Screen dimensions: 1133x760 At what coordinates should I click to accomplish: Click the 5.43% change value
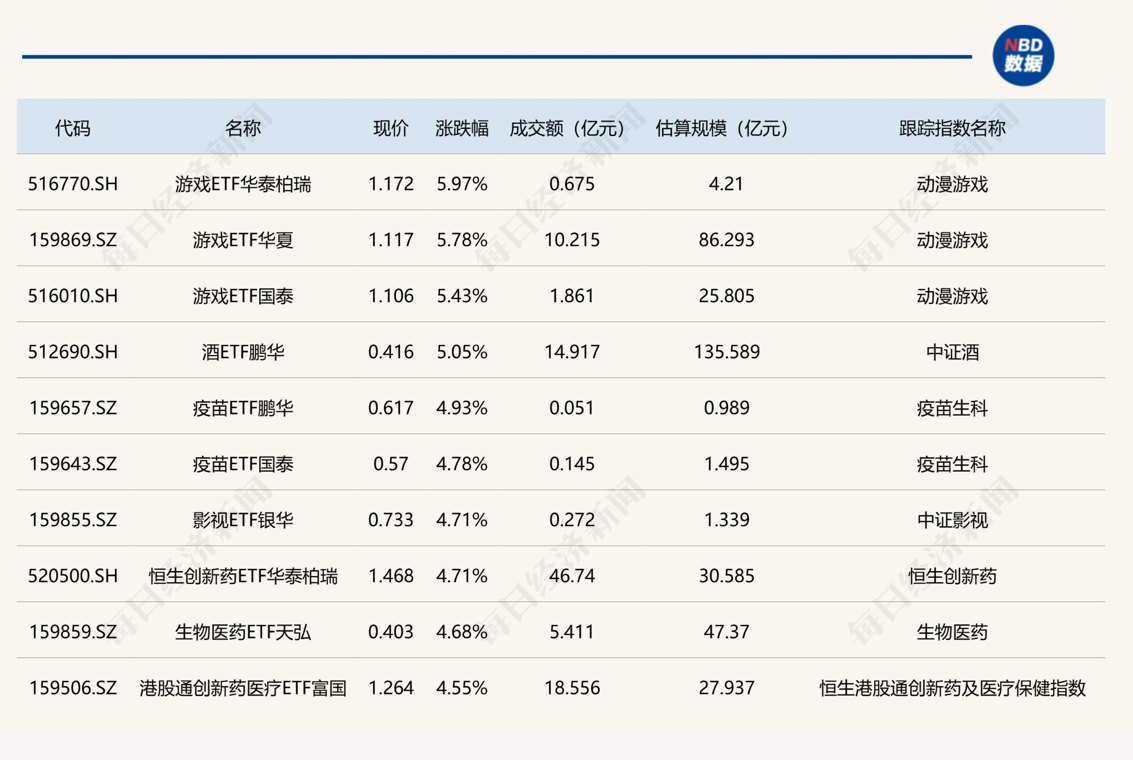[462, 296]
